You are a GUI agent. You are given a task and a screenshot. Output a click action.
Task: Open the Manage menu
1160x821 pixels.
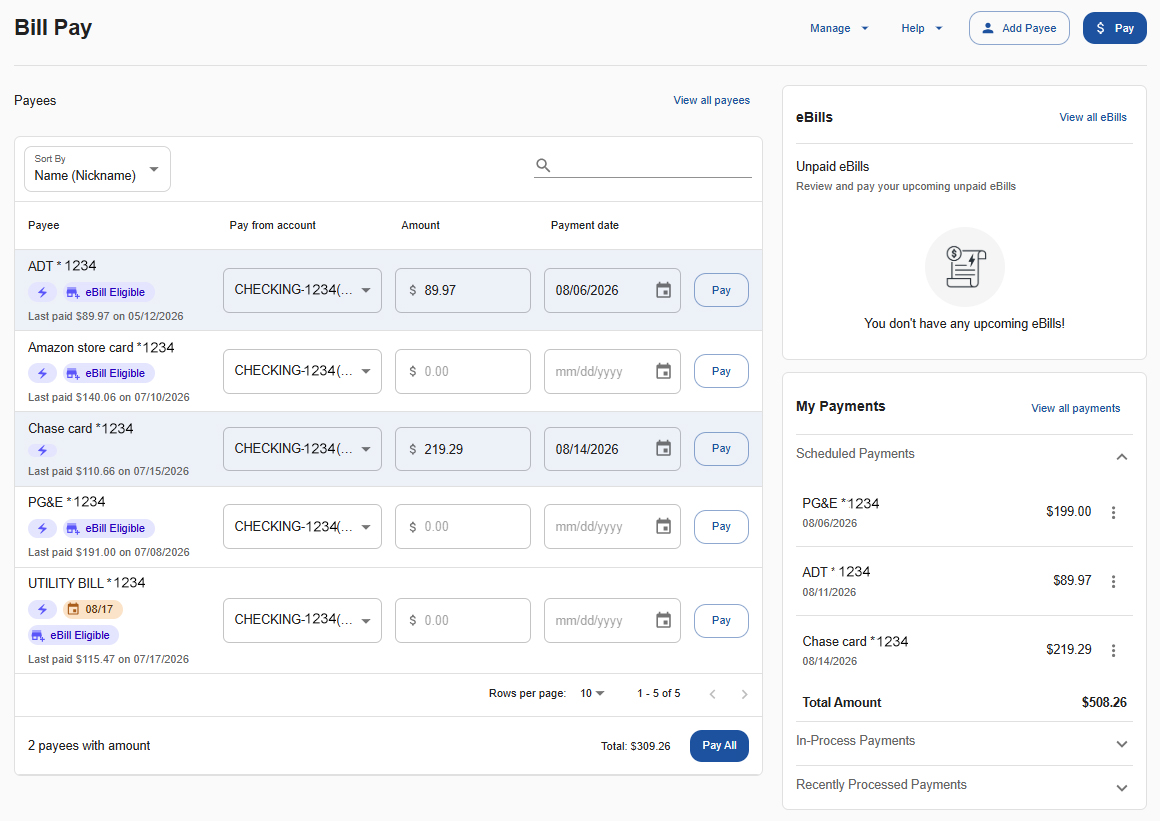tap(839, 28)
